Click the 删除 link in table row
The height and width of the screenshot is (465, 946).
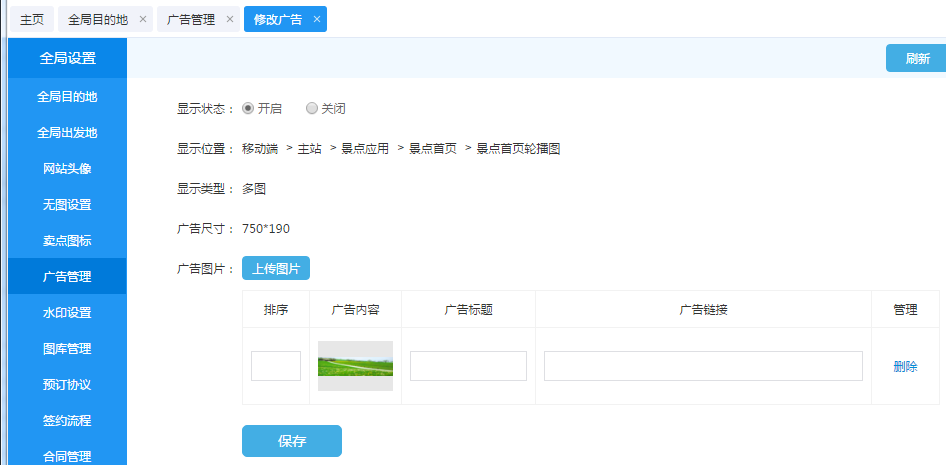(x=905, y=367)
